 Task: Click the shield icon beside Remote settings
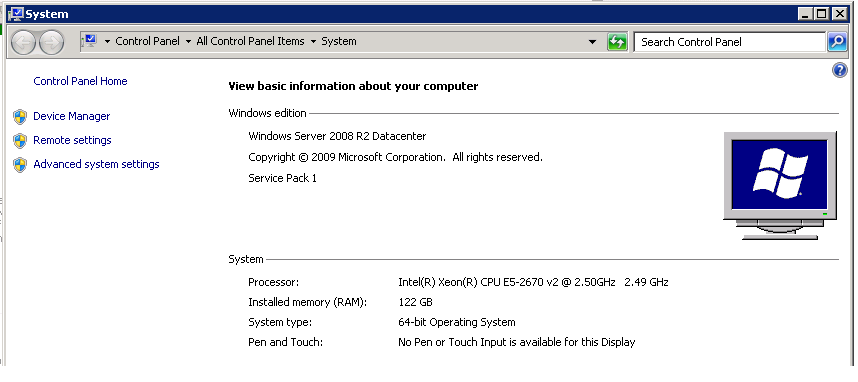20,141
